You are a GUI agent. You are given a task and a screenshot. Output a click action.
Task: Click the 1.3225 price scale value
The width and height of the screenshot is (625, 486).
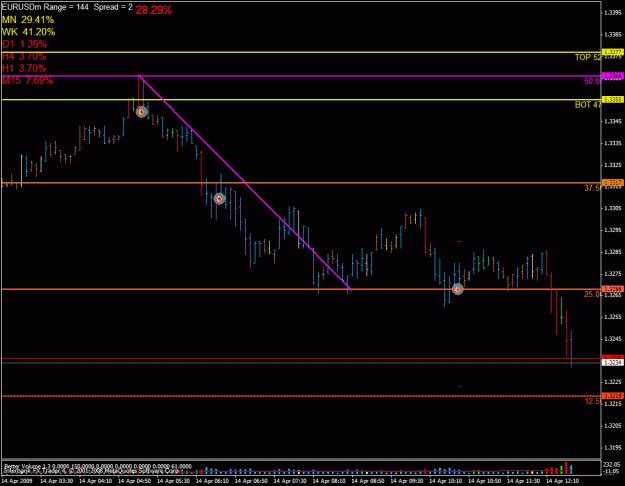613,382
